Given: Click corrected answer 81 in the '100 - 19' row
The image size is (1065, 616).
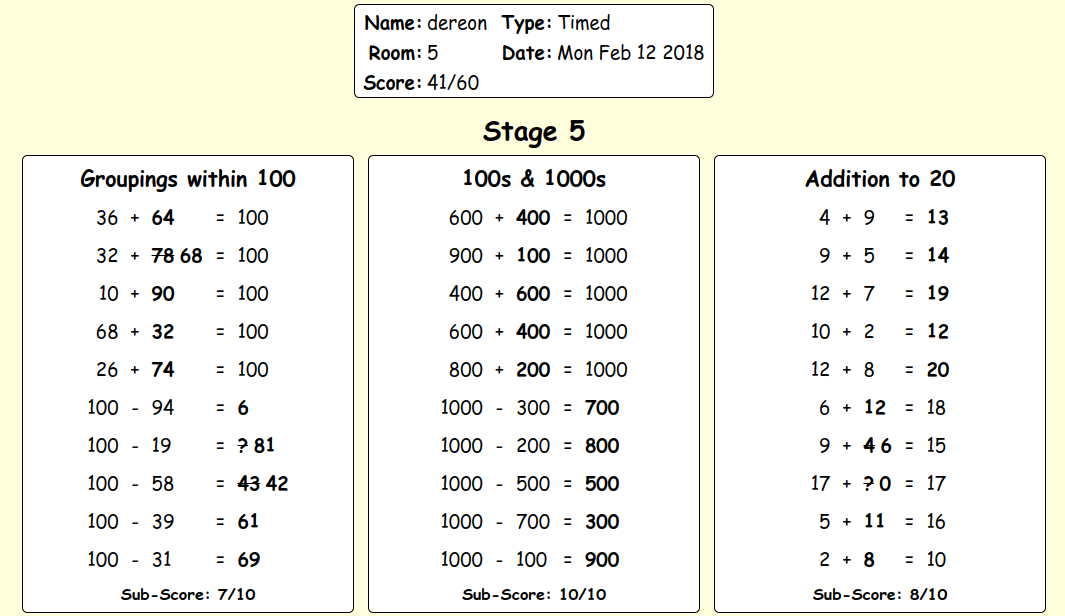Looking at the screenshot, I should (264, 446).
